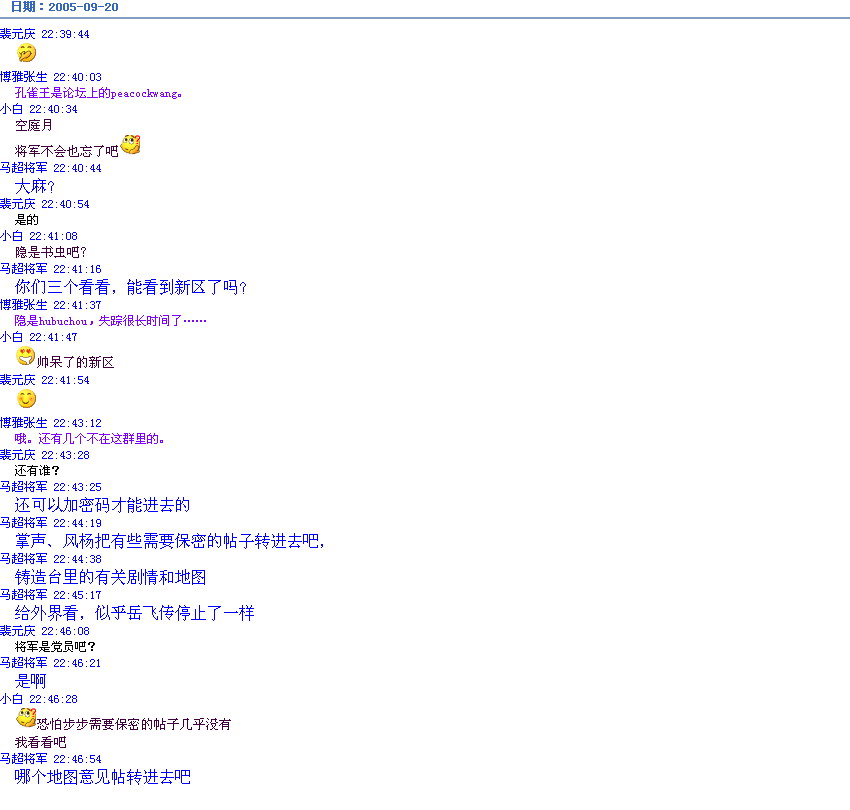Image resolution: width=850 pixels, height=810 pixels.
Task: Click sender line 马超将军 22:46:21
Action: (x=51, y=663)
